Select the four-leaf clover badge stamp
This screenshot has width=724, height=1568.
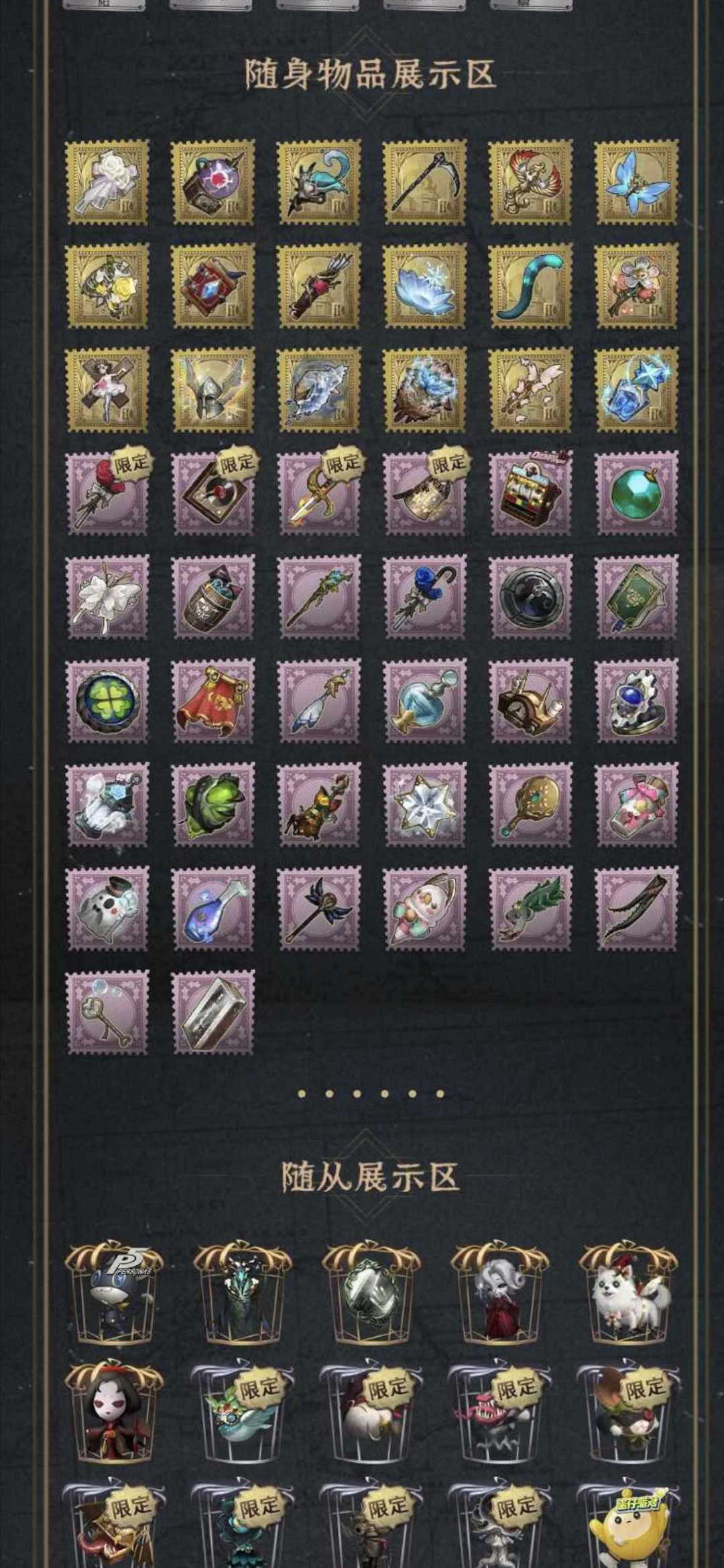tap(107, 701)
